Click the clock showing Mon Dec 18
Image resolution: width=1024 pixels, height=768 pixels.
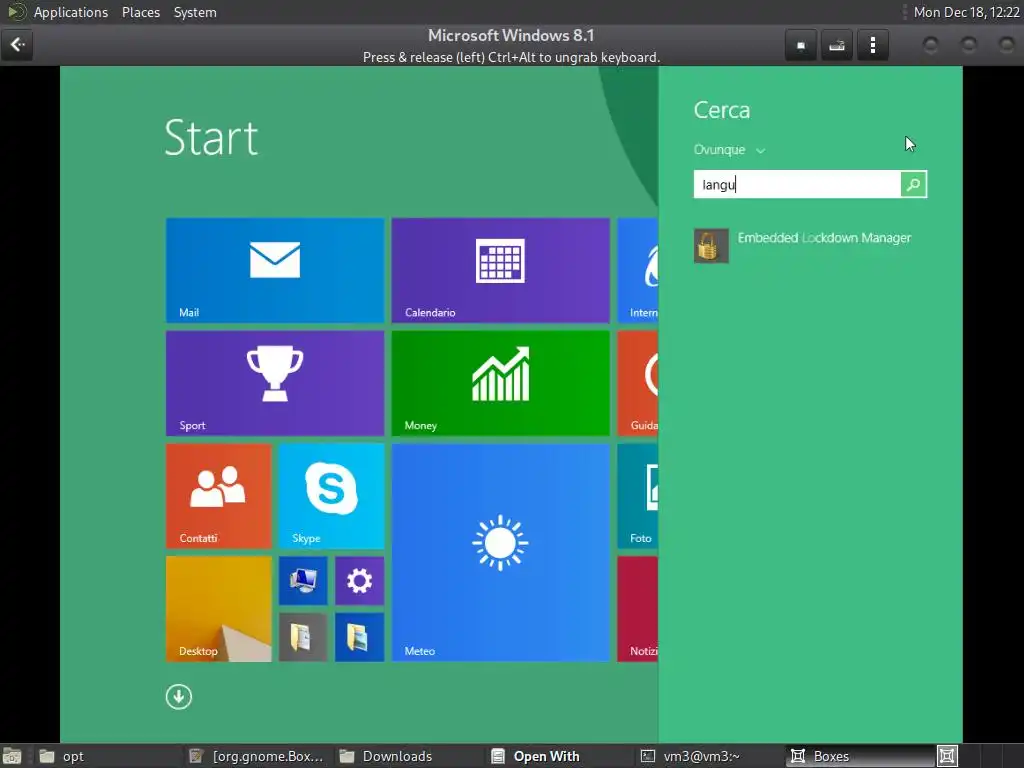966,12
